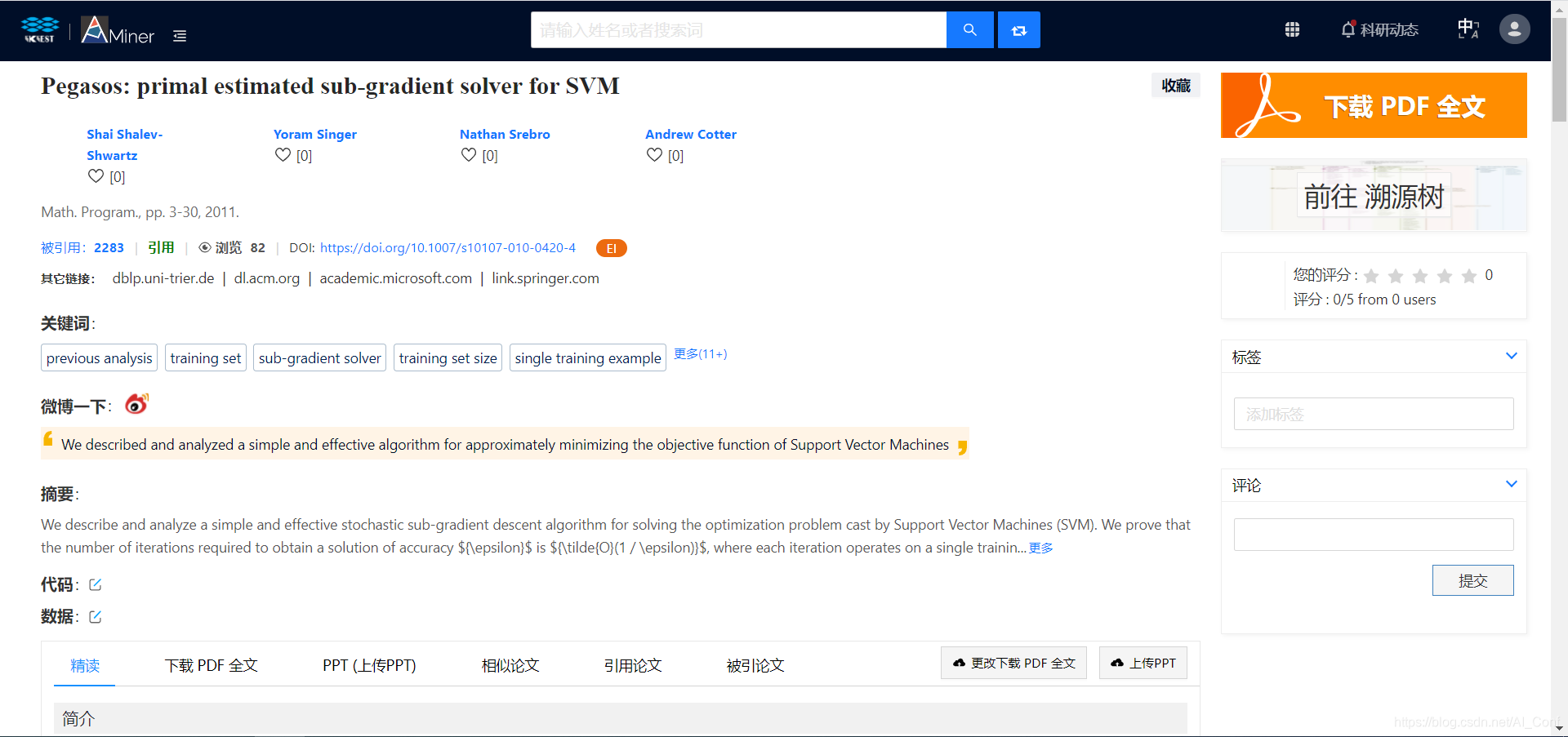Open dblp.uni-trier.de link

[x=163, y=278]
